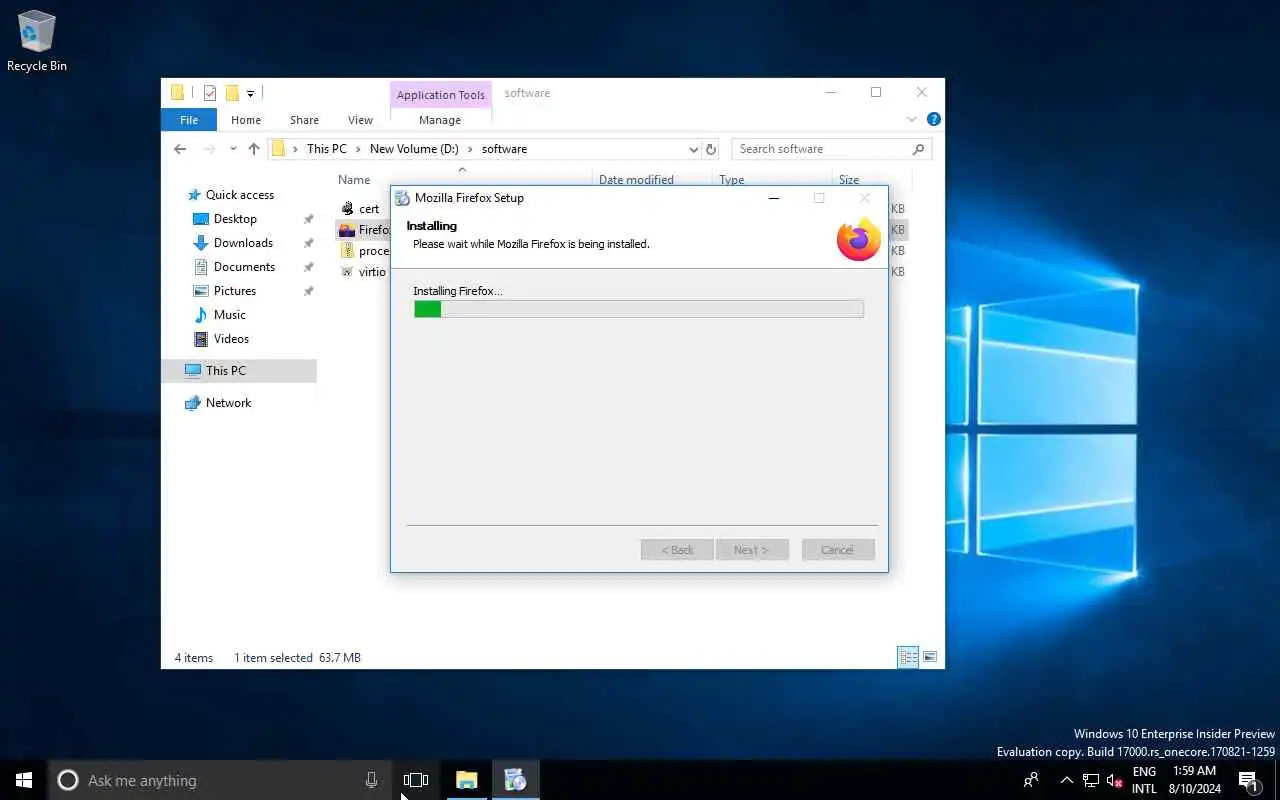Open File Explorer from the taskbar
The height and width of the screenshot is (800, 1280).
pyautogui.click(x=467, y=780)
